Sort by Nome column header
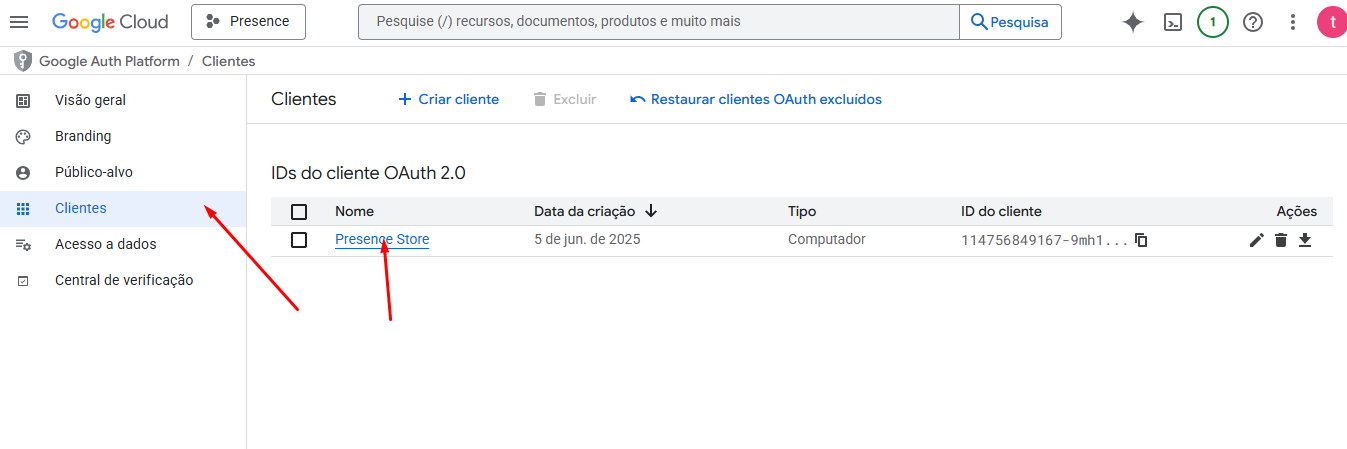 [354, 211]
